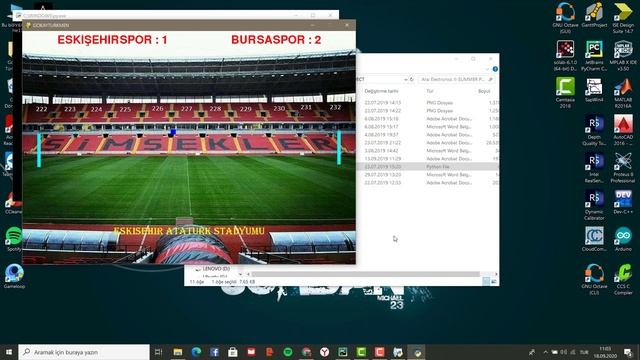Show hidden system tray icons
Viewport: 640px width, 360px height.
[545, 352]
